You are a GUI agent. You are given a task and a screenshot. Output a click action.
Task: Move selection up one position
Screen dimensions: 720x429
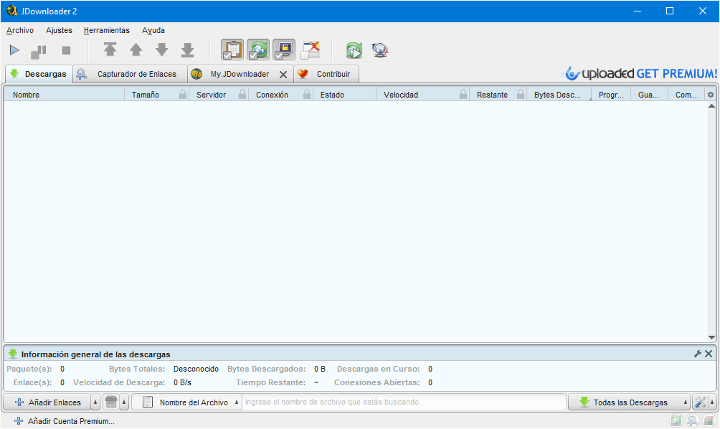(x=136, y=50)
